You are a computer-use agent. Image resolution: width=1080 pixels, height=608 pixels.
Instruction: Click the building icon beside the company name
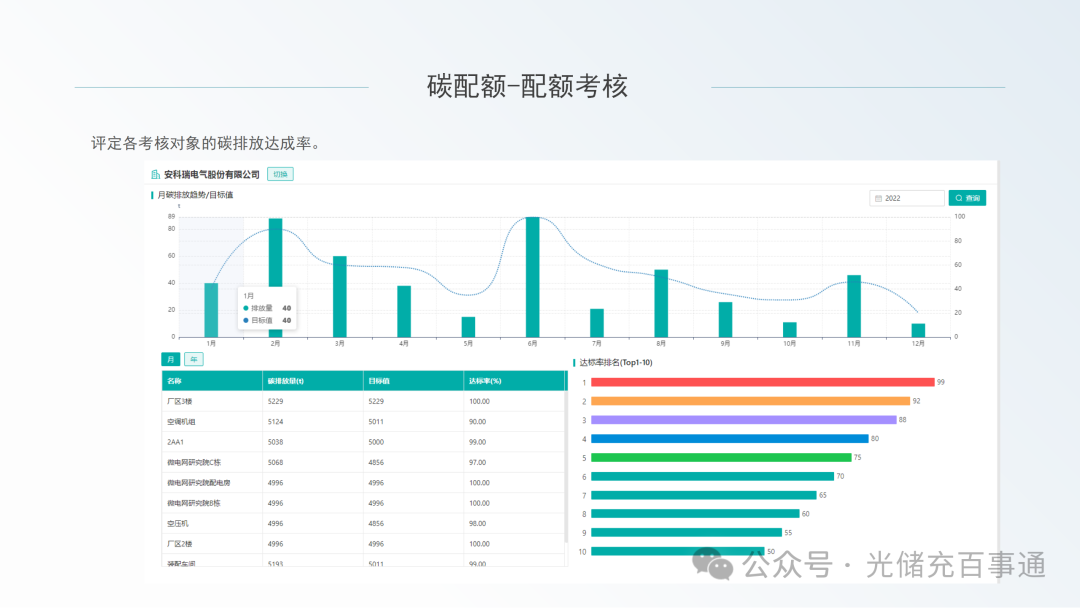(156, 175)
